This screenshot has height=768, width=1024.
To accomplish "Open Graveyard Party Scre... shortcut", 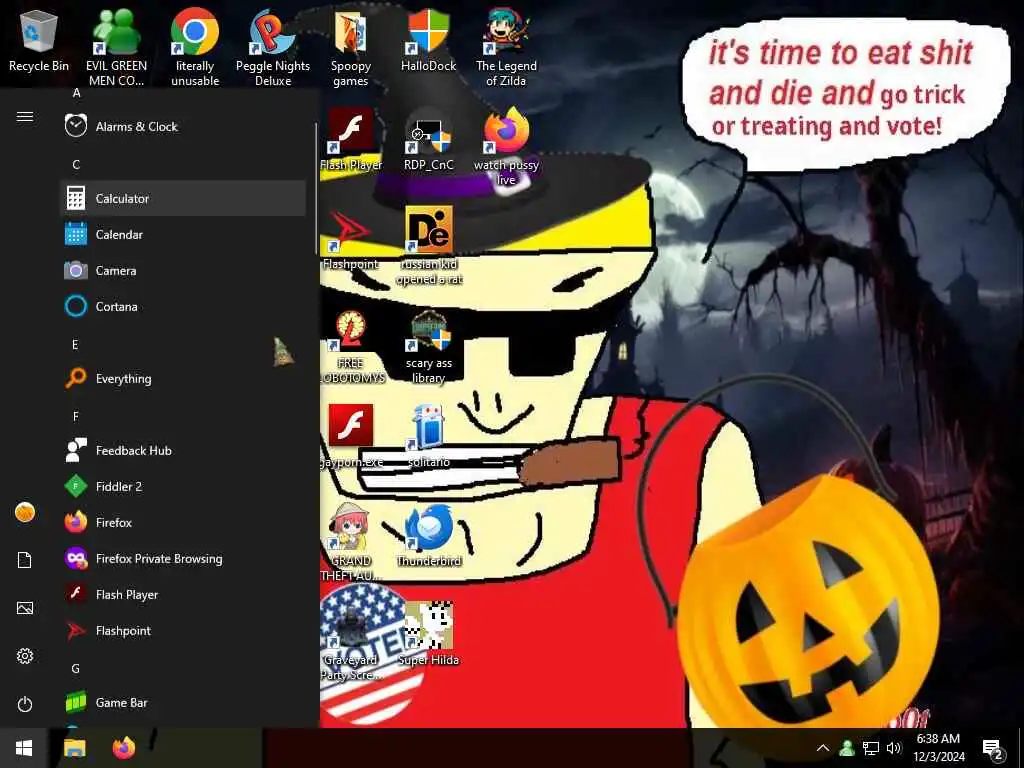I will pyautogui.click(x=351, y=641).
